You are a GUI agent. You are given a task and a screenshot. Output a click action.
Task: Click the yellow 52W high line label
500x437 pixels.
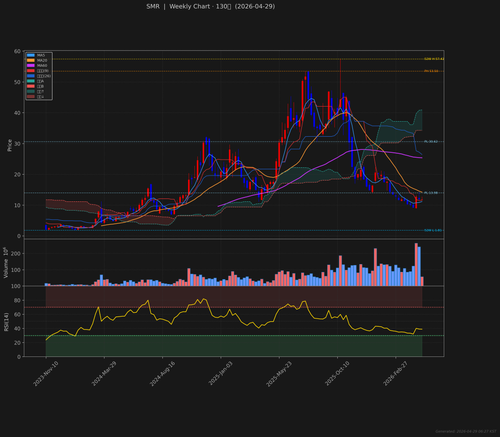[434, 59]
